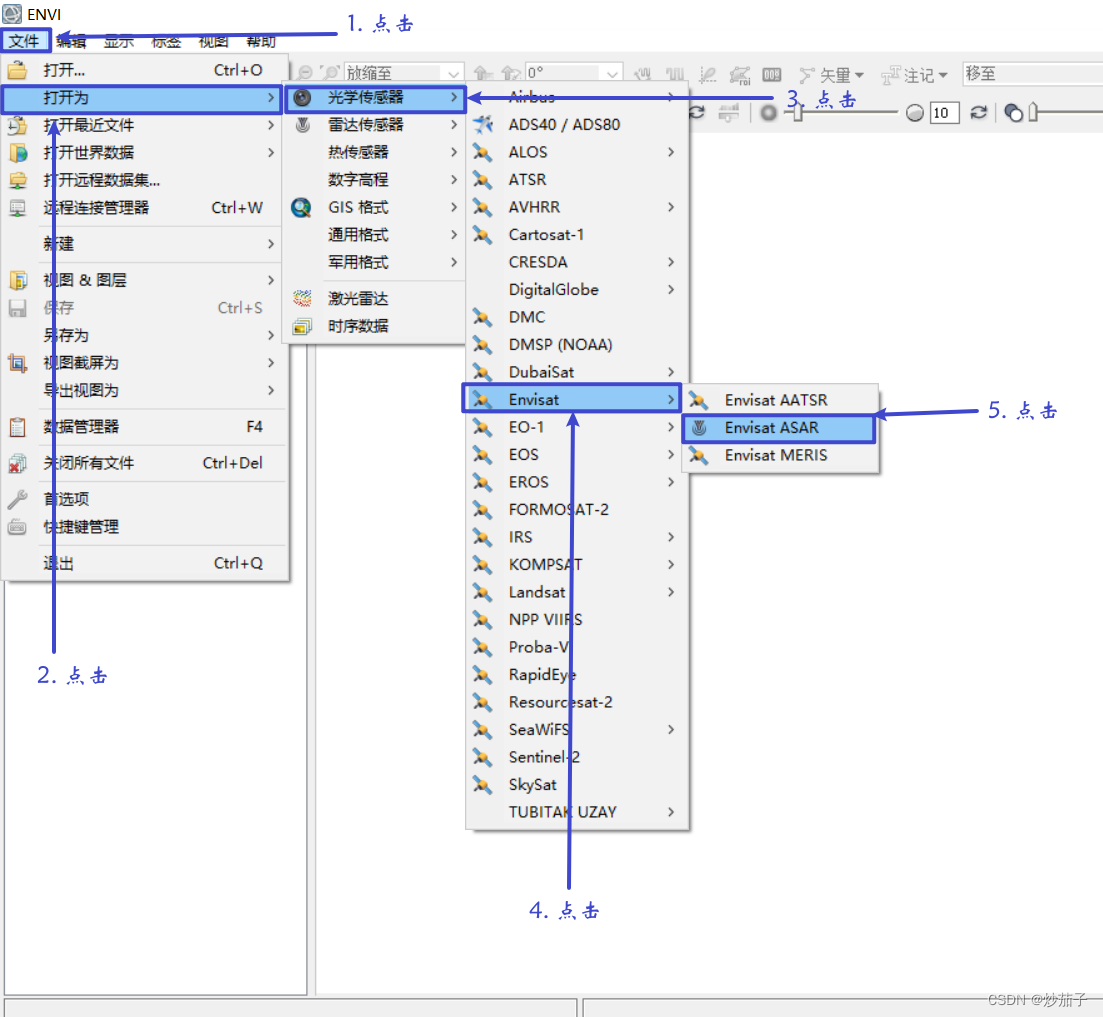This screenshot has height=1017, width=1103.
Task: Select the Envisat entry in sensor list
Action: pos(571,399)
